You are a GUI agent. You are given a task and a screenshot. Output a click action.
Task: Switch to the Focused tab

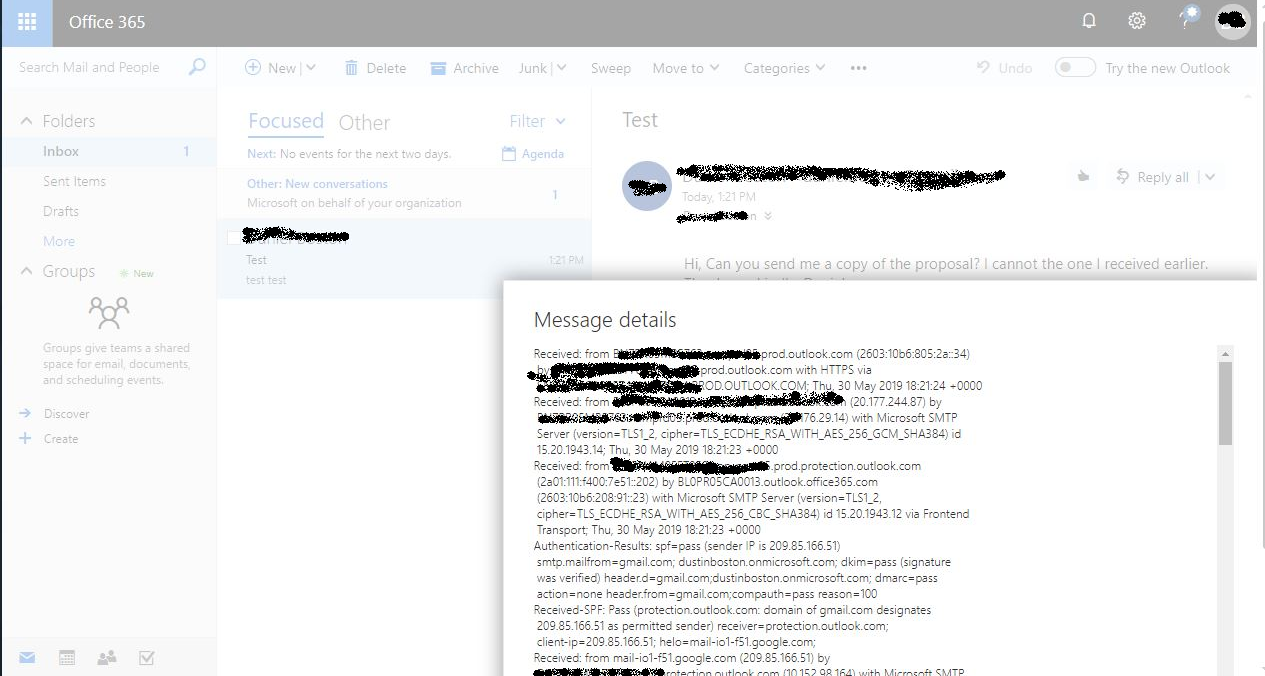[x=286, y=121]
